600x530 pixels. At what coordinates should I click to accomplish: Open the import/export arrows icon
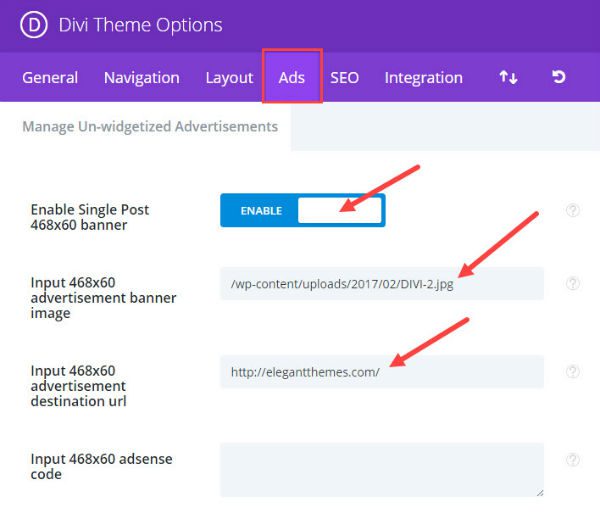tap(508, 77)
